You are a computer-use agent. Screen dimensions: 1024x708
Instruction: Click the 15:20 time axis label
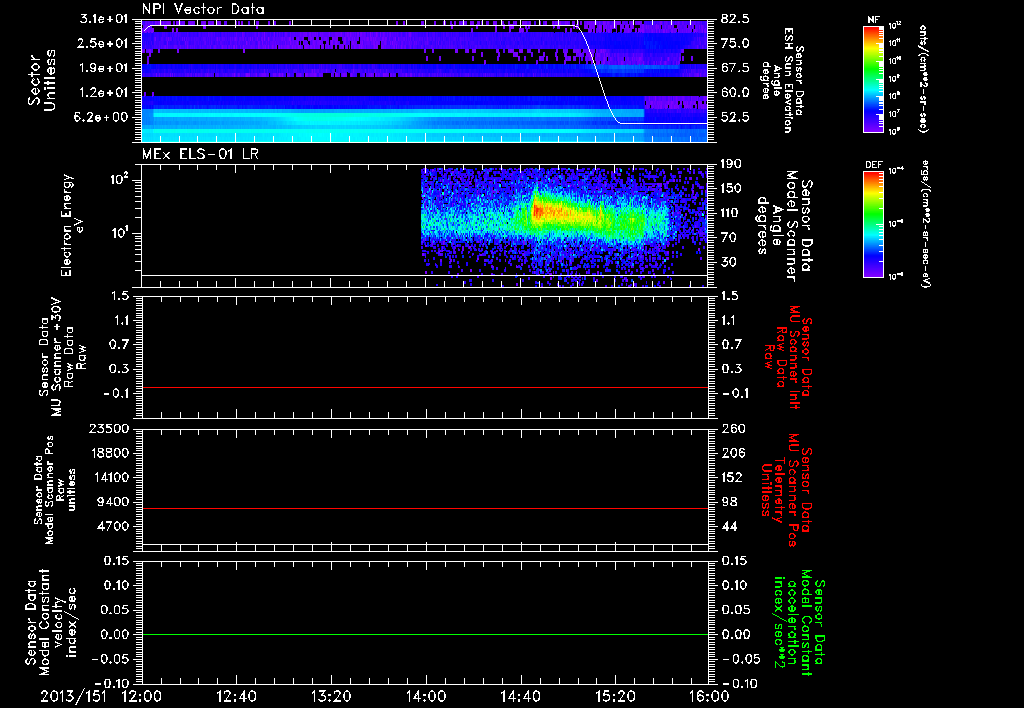click(x=615, y=696)
